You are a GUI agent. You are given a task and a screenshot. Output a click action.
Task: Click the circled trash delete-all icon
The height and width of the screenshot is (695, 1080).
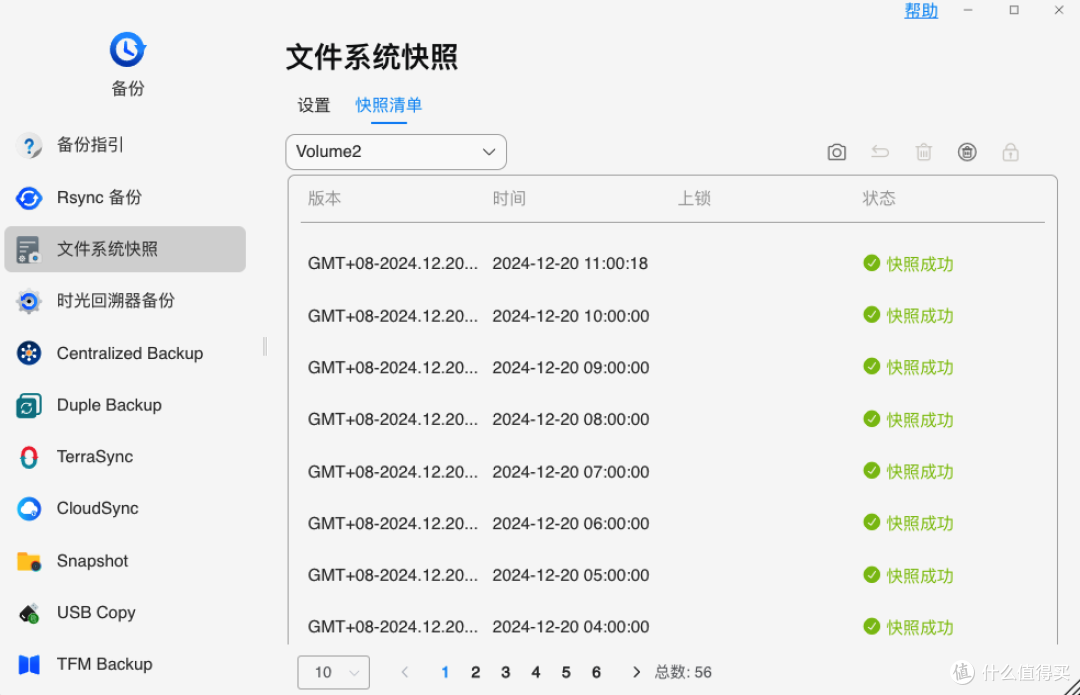[x=967, y=152]
